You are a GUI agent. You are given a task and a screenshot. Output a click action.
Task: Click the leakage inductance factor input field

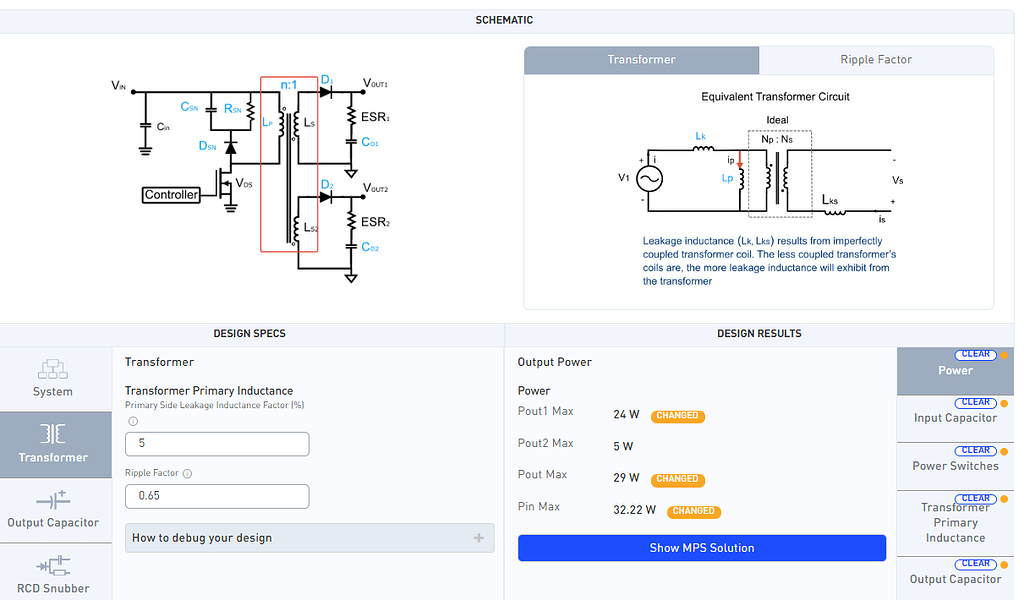click(x=217, y=444)
